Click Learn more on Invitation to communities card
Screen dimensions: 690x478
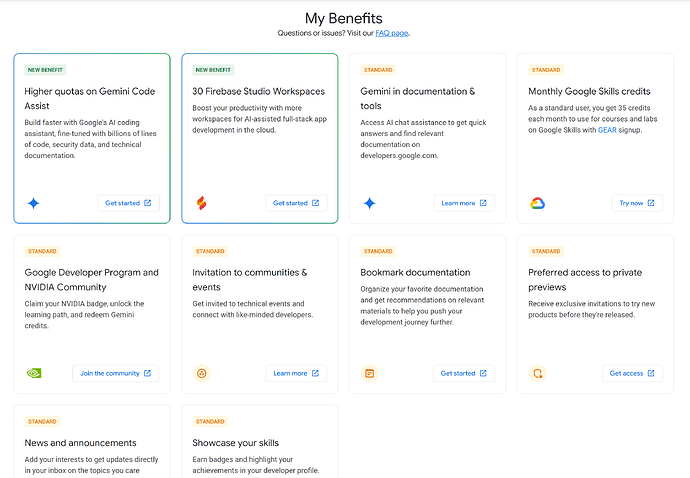296,373
